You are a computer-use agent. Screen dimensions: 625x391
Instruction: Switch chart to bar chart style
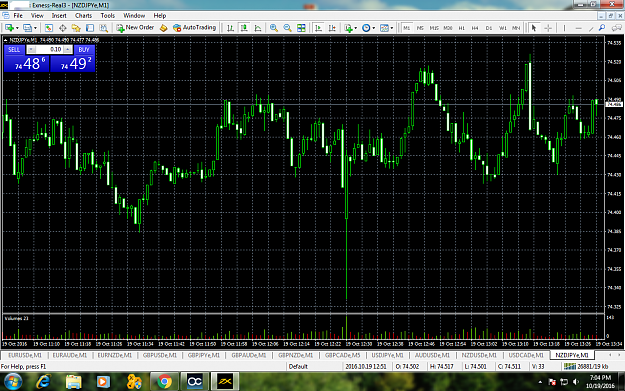pos(230,28)
